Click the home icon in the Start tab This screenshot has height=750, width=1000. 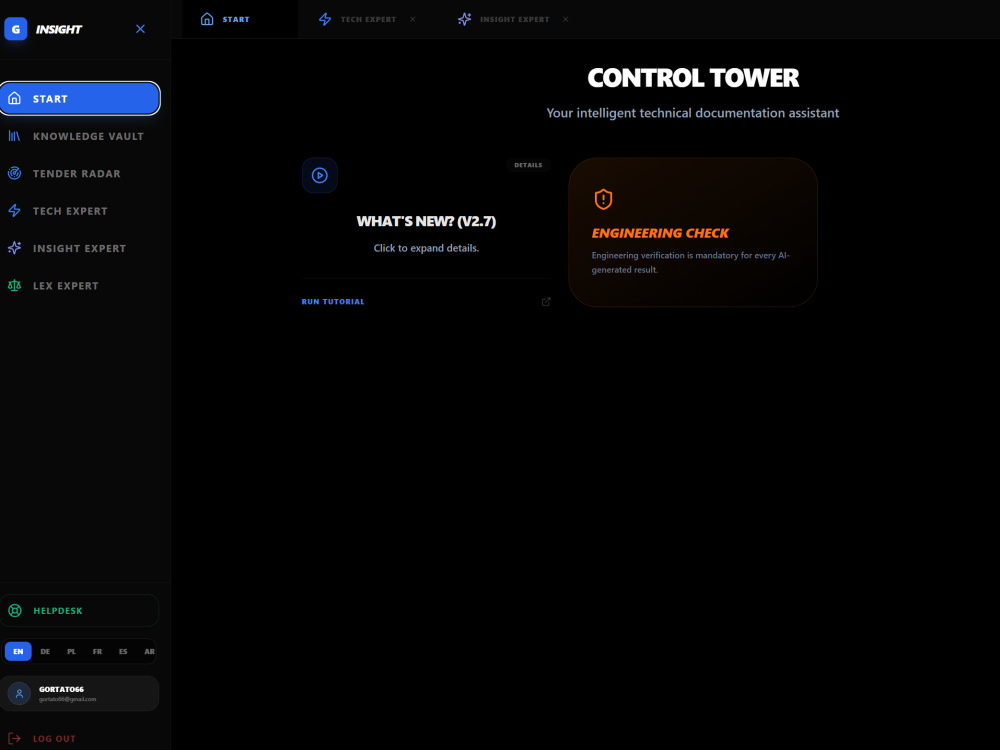[207, 19]
